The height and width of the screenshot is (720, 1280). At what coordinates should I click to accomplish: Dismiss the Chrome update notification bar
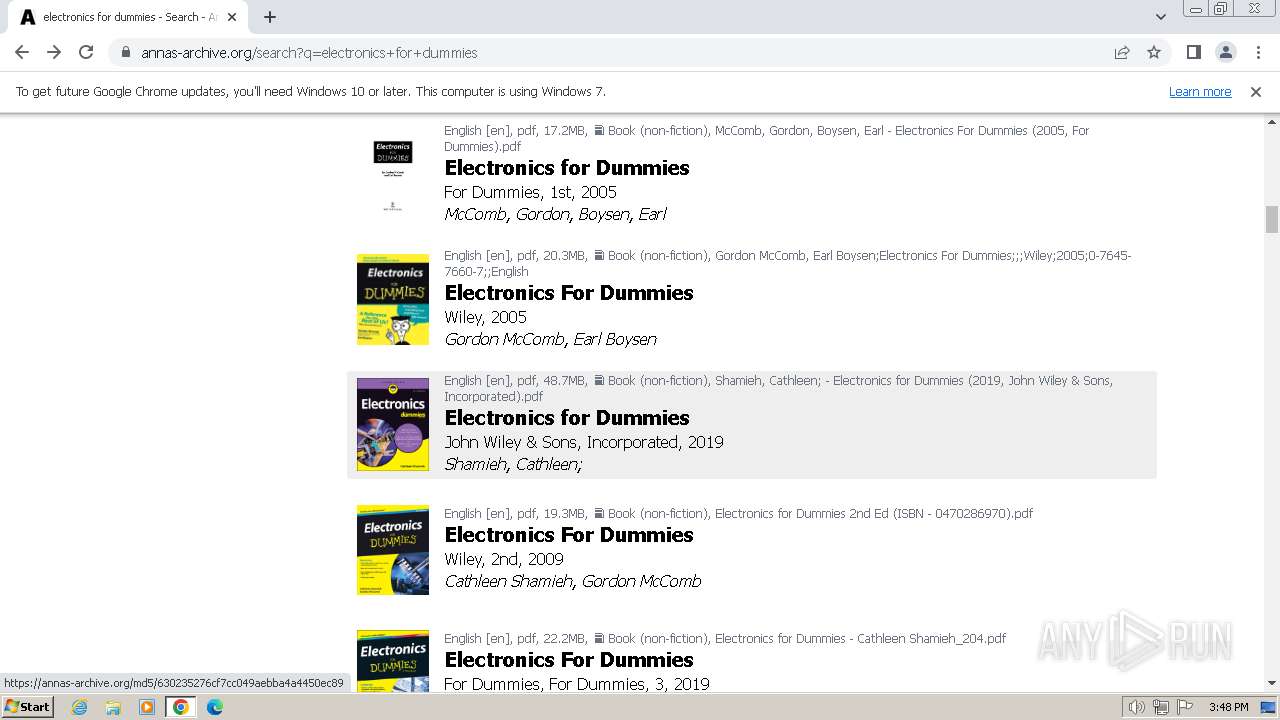[x=1256, y=92]
